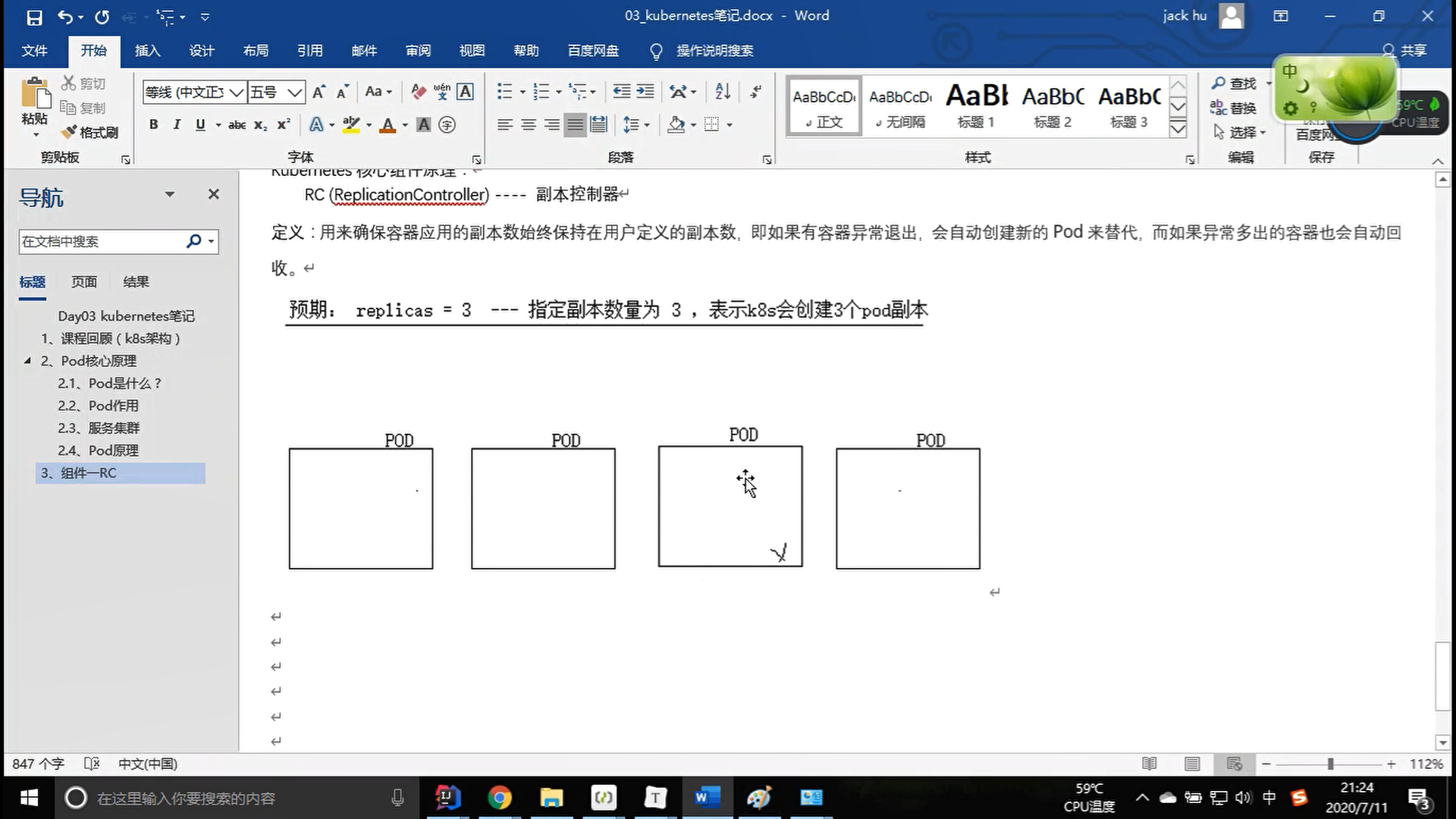This screenshot has height=819, width=1456.
Task: Click the Increase Indent icon
Action: click(x=645, y=92)
